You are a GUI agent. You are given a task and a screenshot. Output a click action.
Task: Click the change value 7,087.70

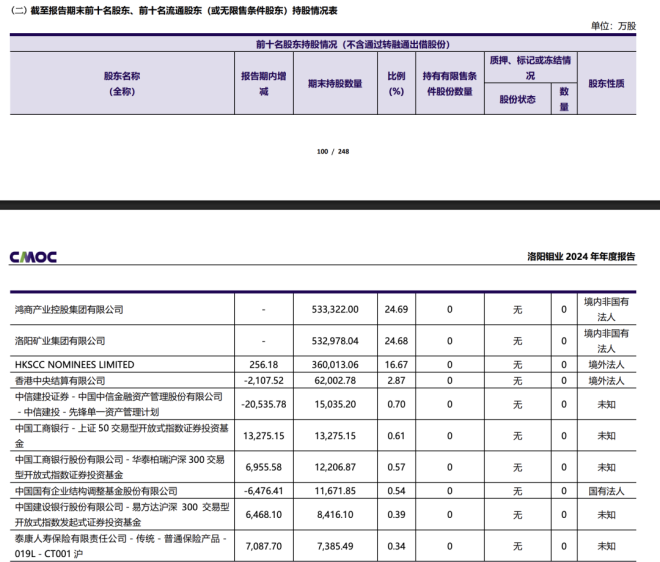pos(263,546)
